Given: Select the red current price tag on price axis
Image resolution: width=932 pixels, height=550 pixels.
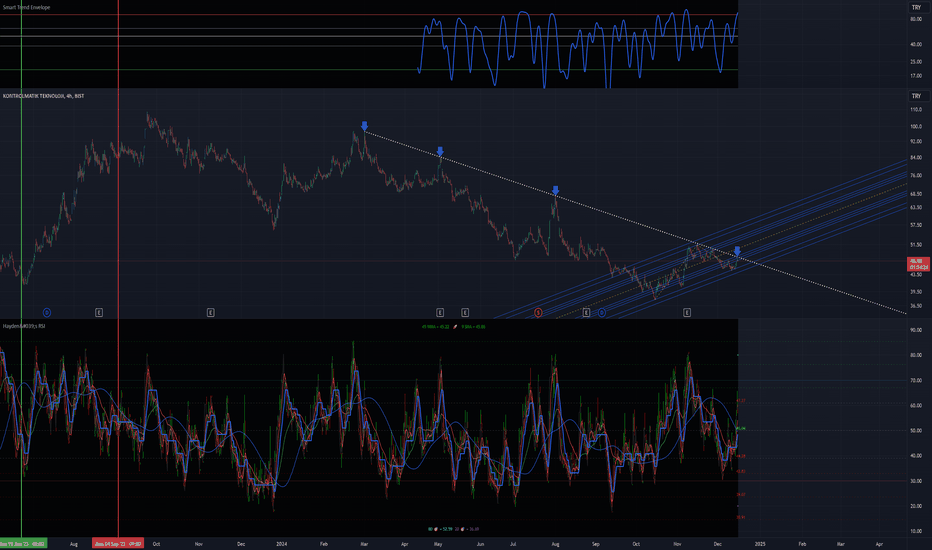Looking at the screenshot, I should click(918, 264).
